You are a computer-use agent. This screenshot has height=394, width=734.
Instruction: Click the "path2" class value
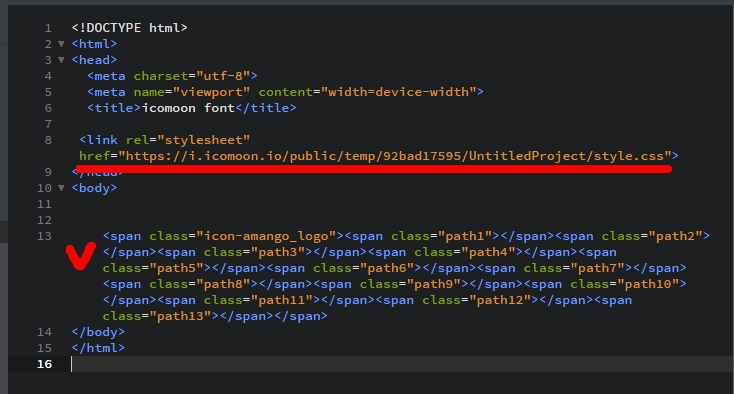pyautogui.click(x=675, y=236)
